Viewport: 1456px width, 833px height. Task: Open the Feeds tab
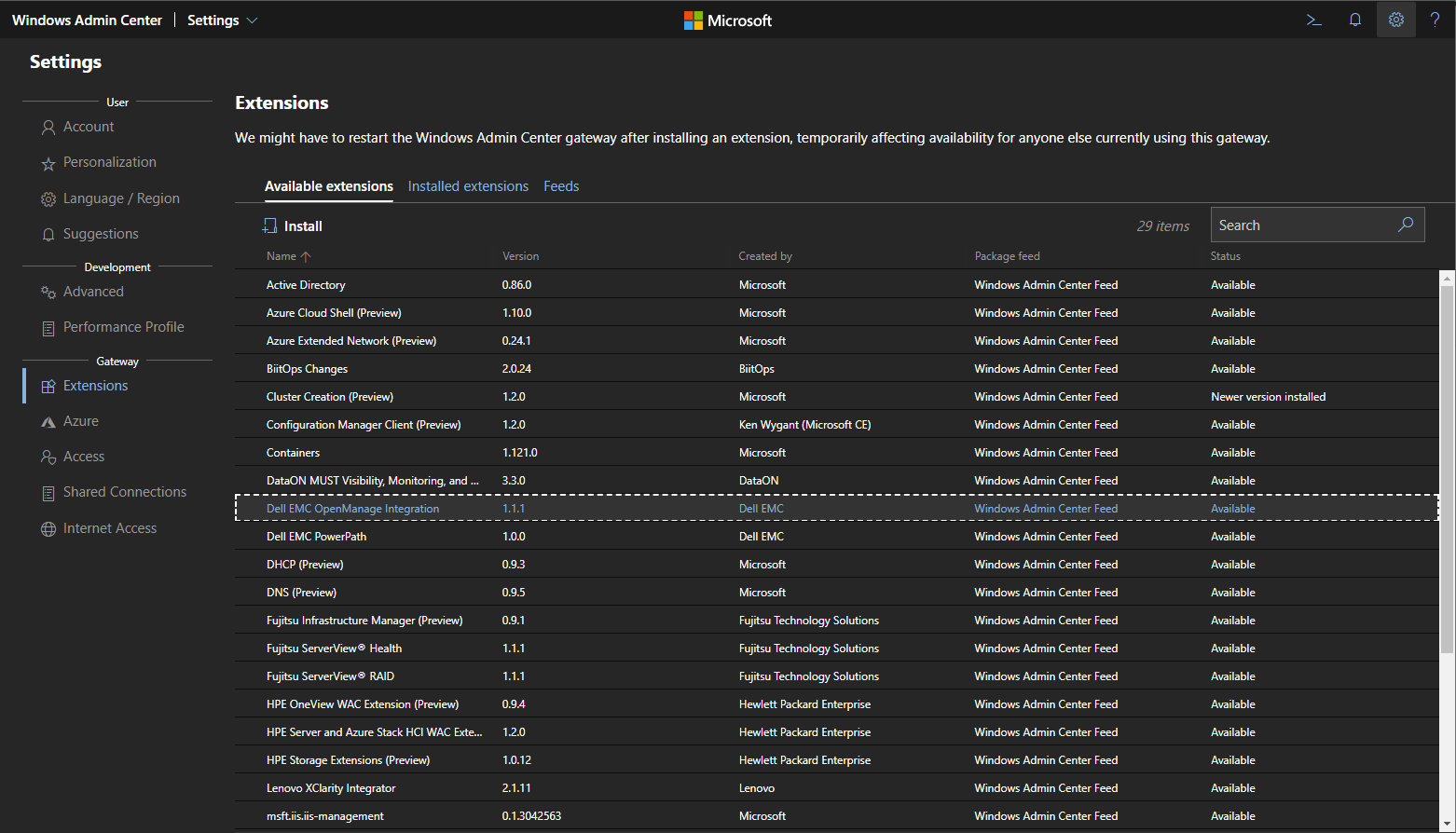[561, 186]
